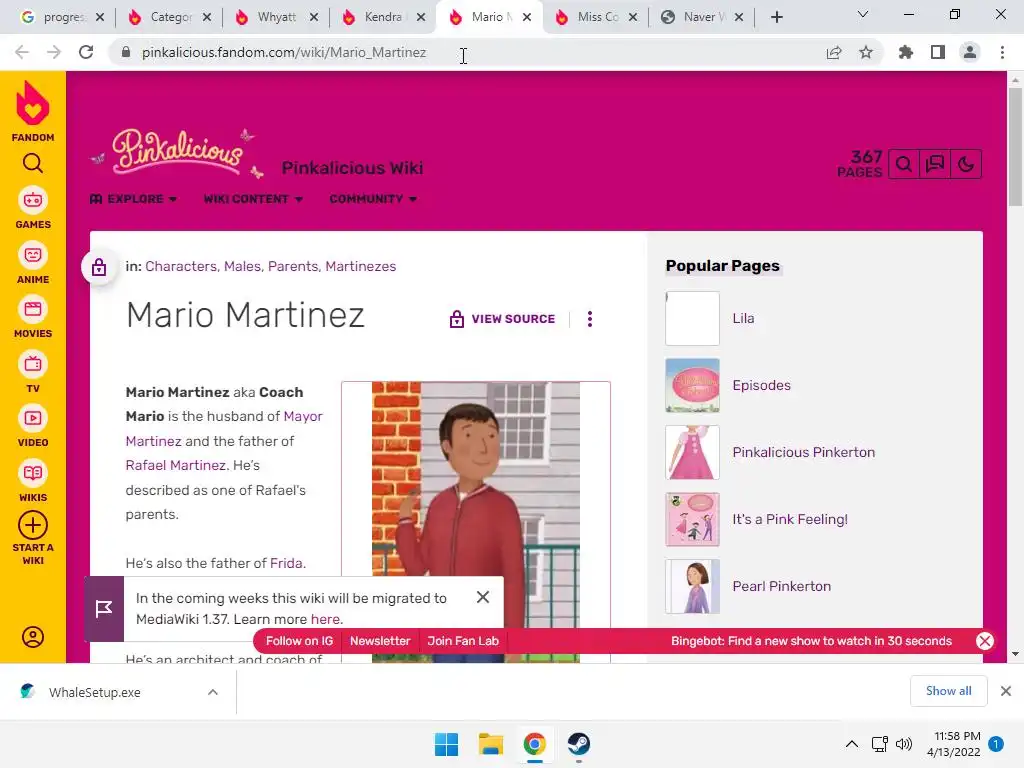Click the Start a Wiki plus icon
This screenshot has width=1024, height=768.
coord(33,525)
